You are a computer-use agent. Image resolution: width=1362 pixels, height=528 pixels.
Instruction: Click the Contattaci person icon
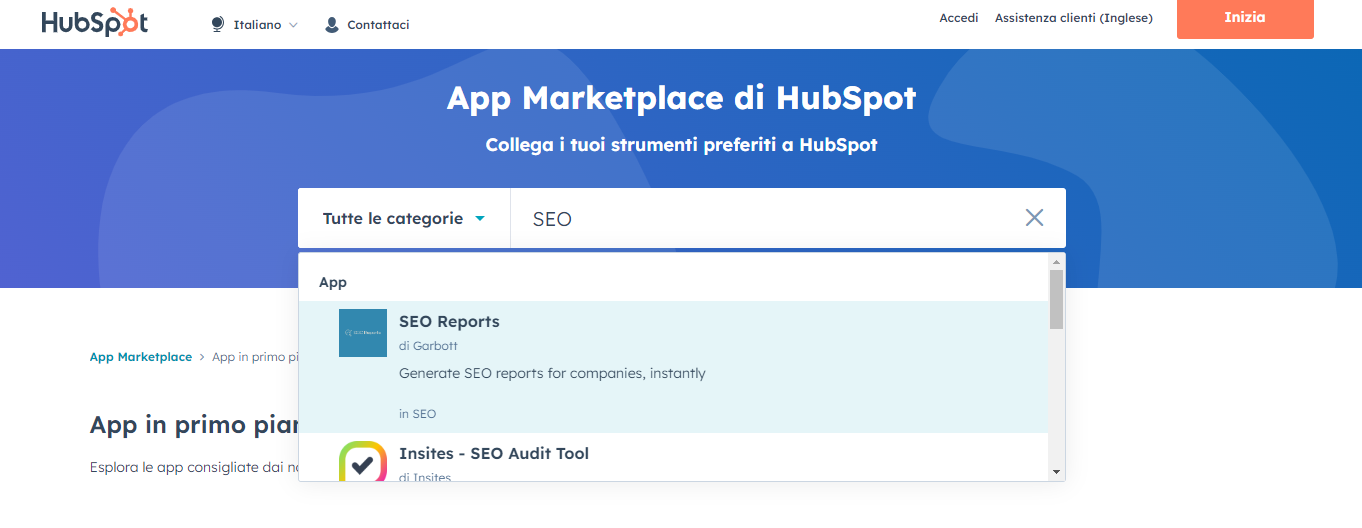click(332, 25)
